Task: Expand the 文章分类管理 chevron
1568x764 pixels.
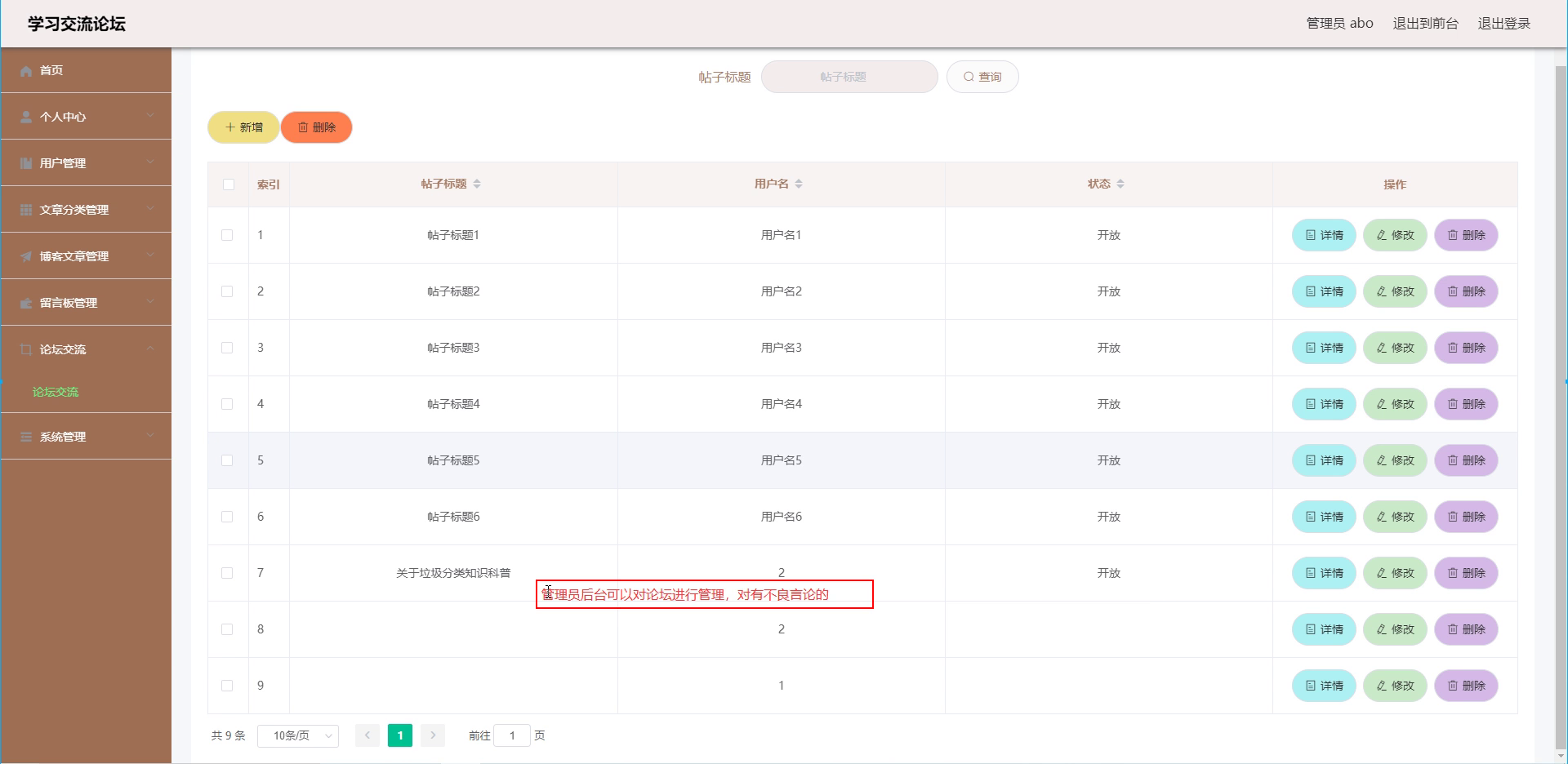Action: tap(150, 209)
